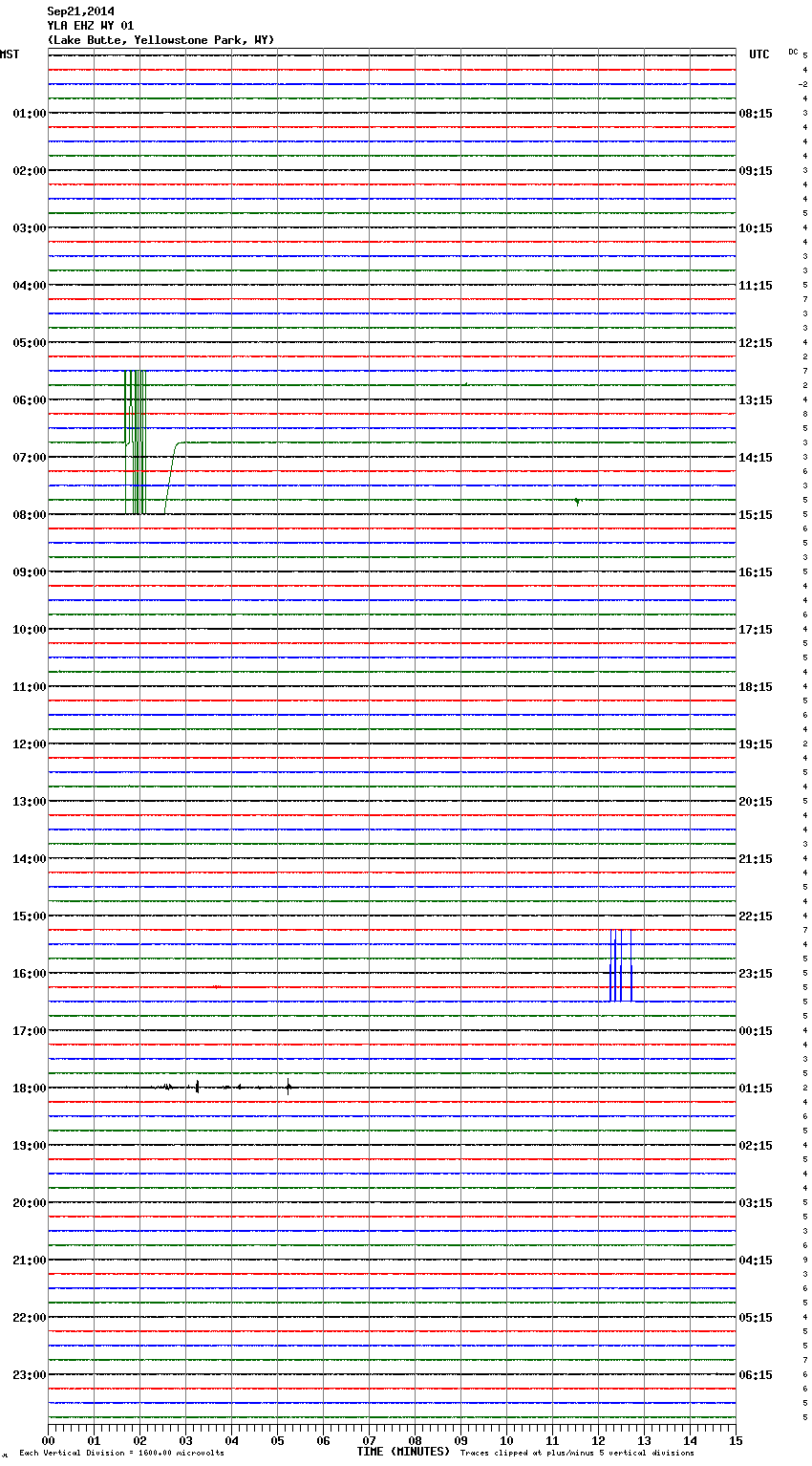Click the 00:15 UTC time label
812x1466 pixels.
click(756, 1031)
